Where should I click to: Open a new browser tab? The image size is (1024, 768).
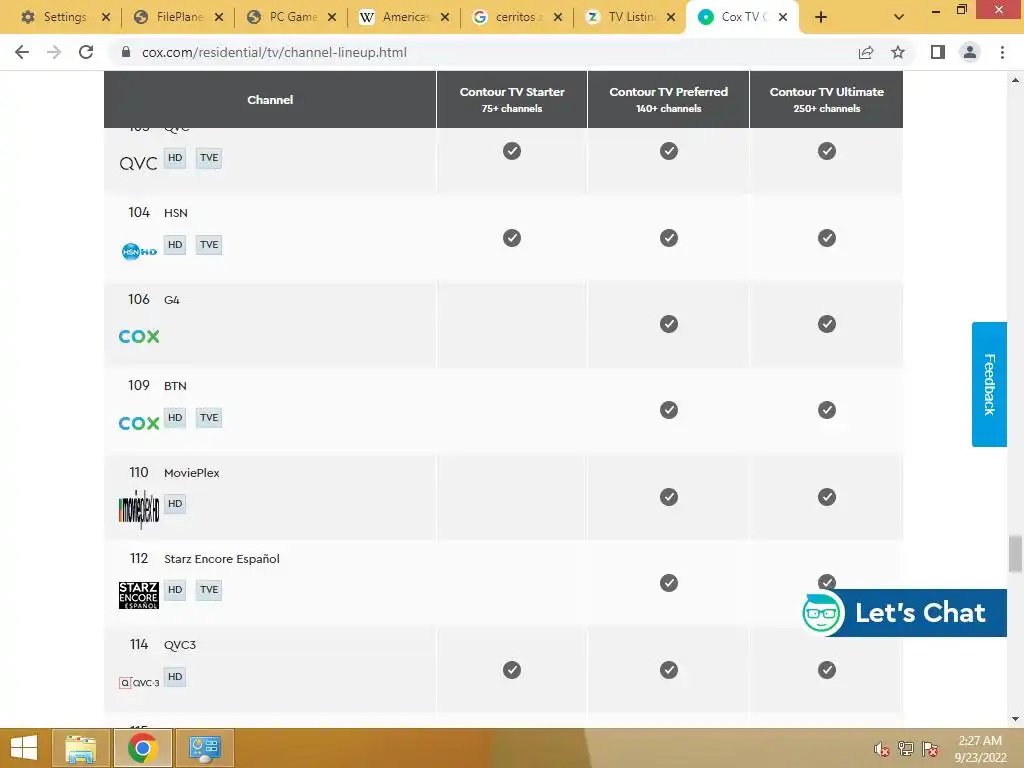point(821,18)
